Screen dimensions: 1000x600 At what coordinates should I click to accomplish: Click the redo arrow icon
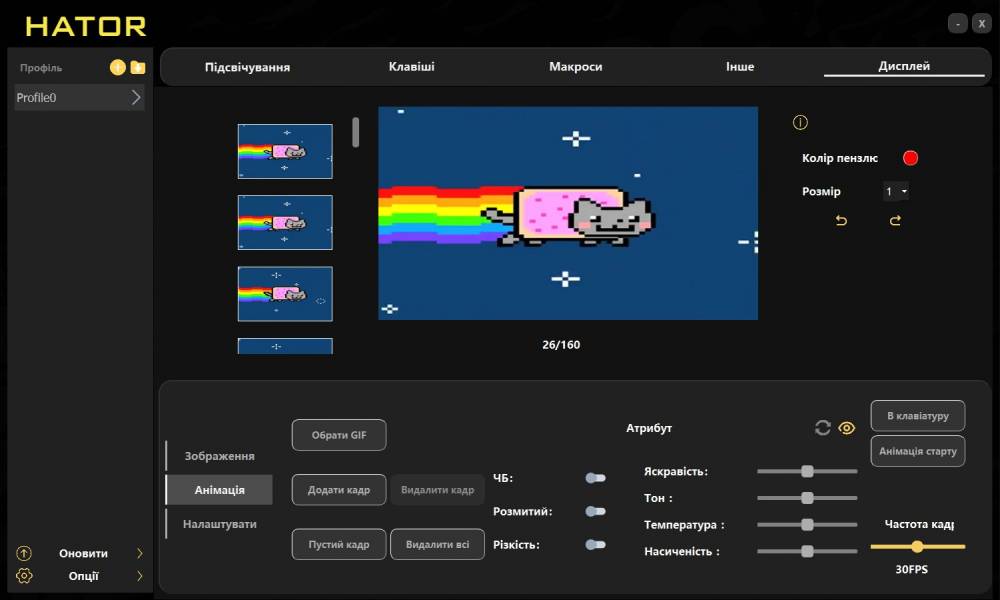(895, 221)
